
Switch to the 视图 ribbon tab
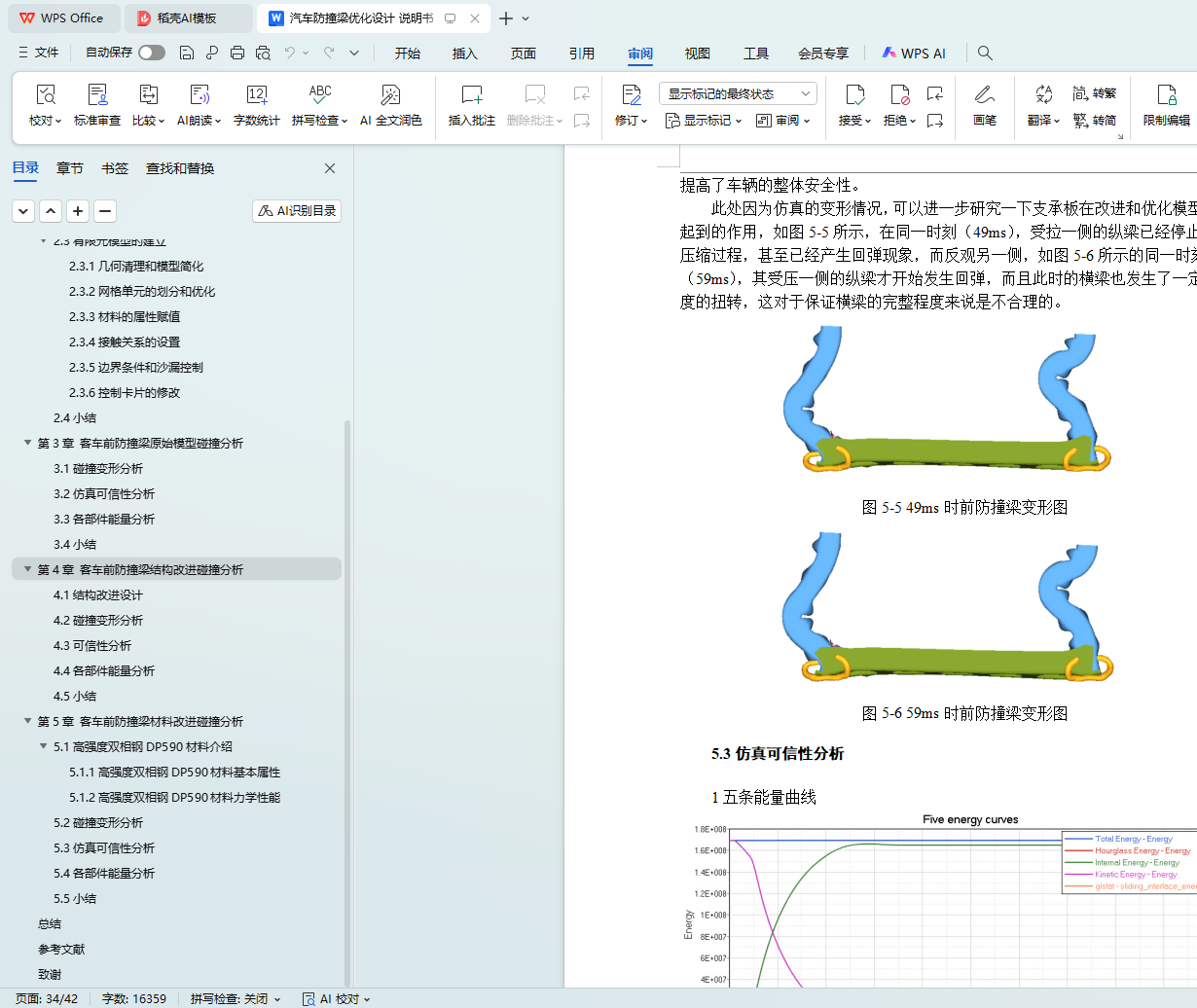[x=697, y=54]
